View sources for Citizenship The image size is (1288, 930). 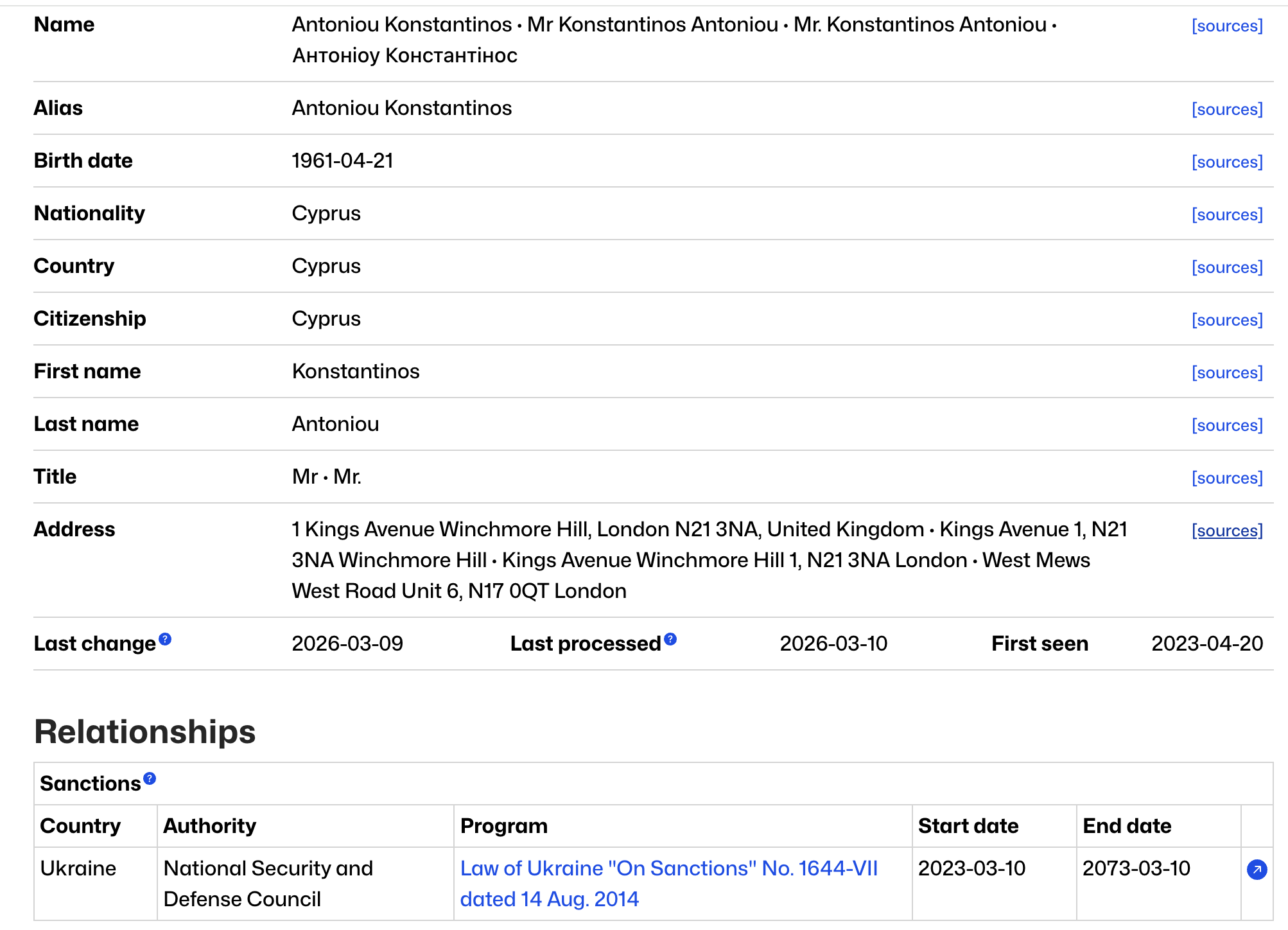tap(1226, 320)
